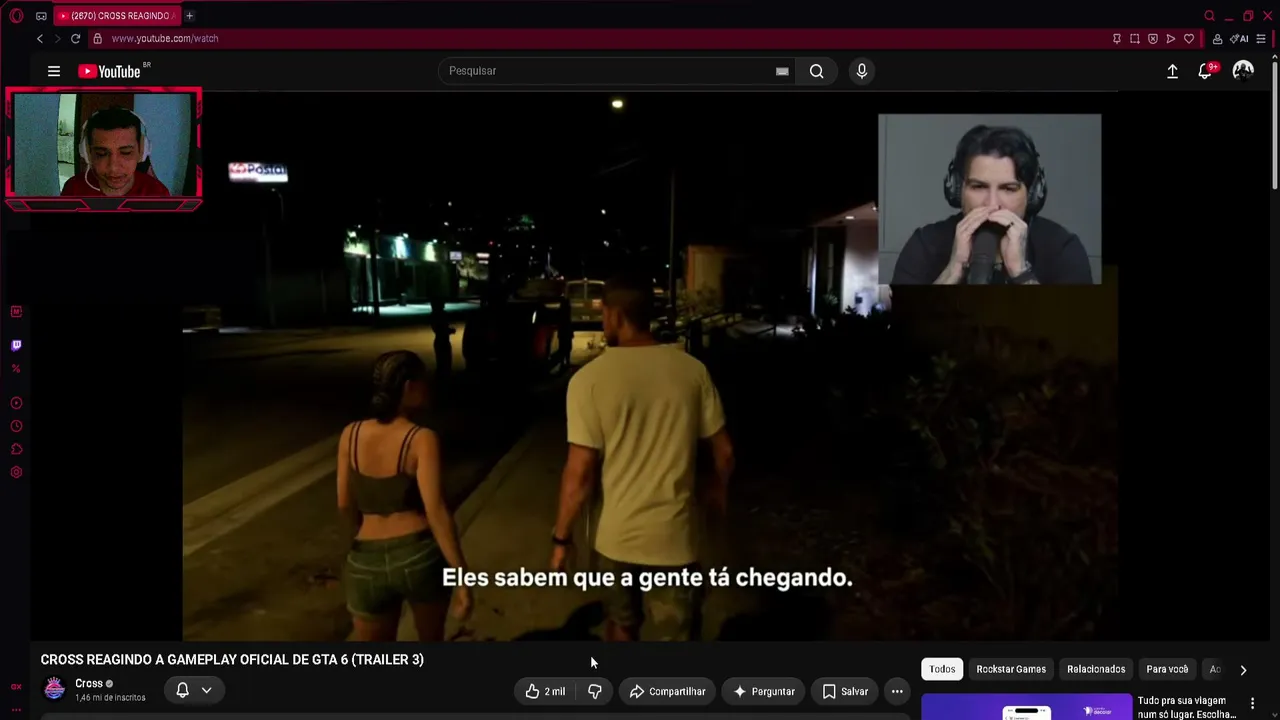Dislike the video with thumbs down
The width and height of the screenshot is (1280, 720).
coord(595,691)
